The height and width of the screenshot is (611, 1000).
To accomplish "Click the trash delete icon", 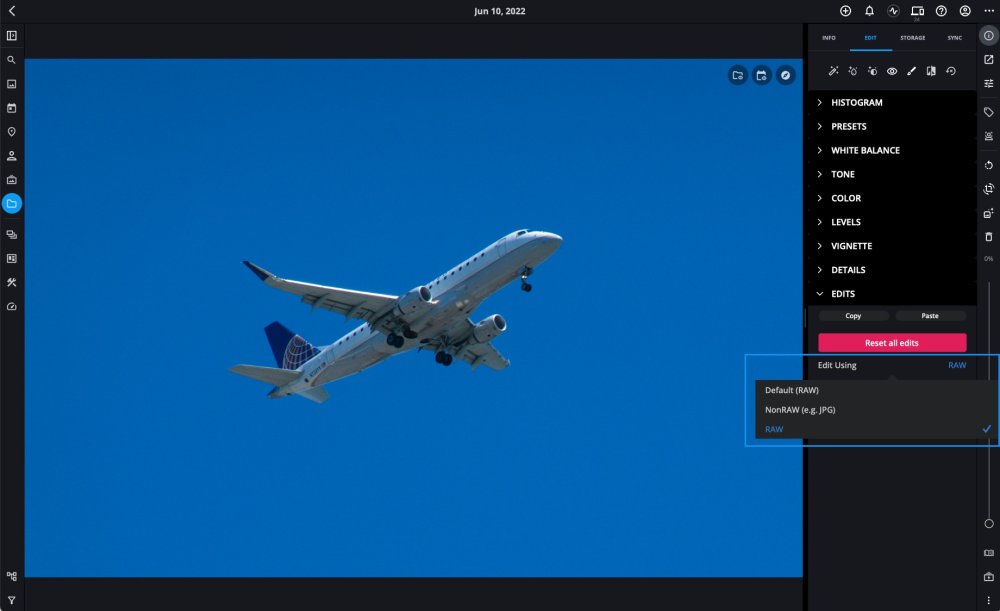I will pyautogui.click(x=989, y=237).
